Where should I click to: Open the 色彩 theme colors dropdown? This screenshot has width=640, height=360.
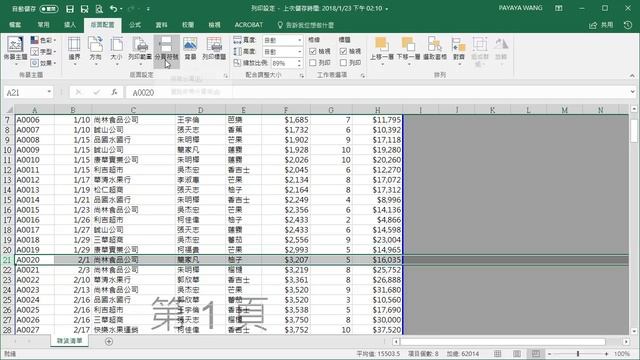click(43, 40)
